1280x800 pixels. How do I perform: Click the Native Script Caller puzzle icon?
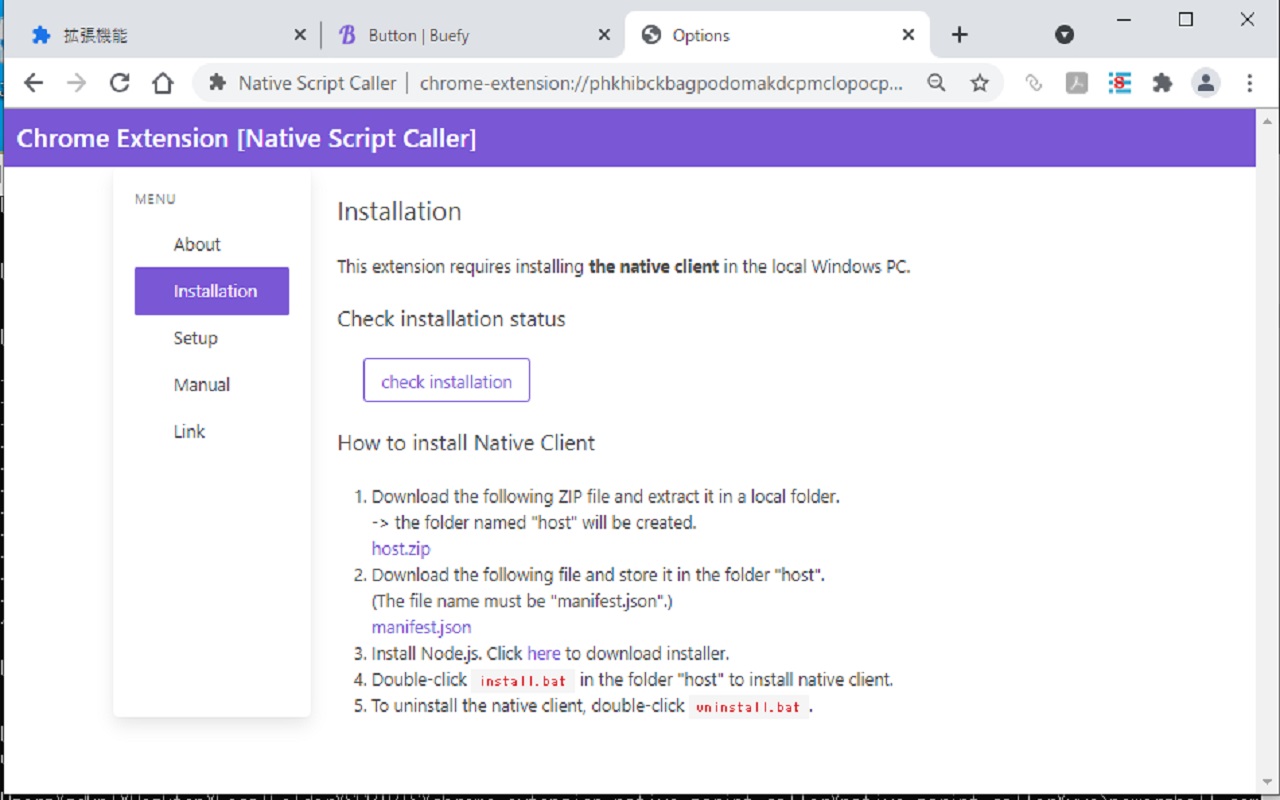(x=218, y=83)
